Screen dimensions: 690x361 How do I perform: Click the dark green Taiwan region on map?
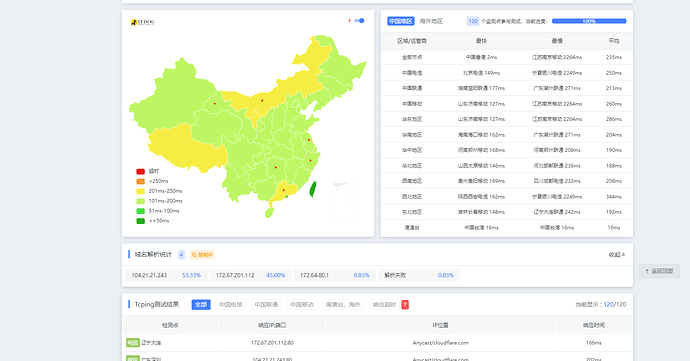[313, 189]
